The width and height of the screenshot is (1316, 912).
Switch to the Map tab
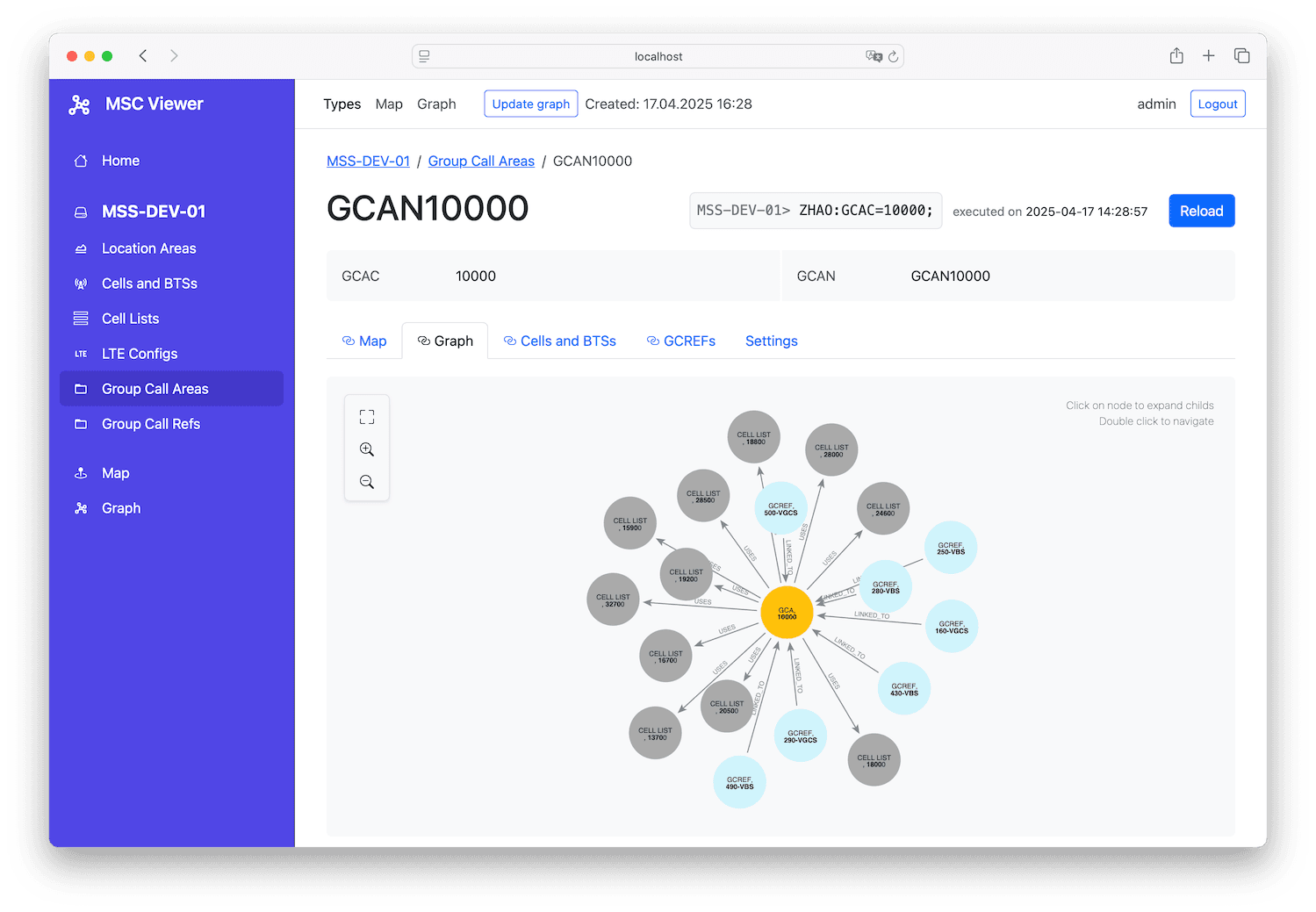[x=364, y=341]
